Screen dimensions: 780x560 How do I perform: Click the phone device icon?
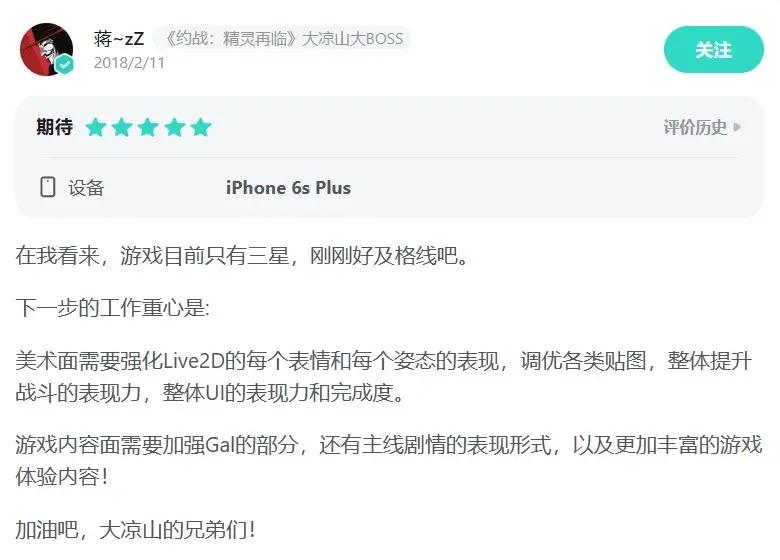click(48, 187)
